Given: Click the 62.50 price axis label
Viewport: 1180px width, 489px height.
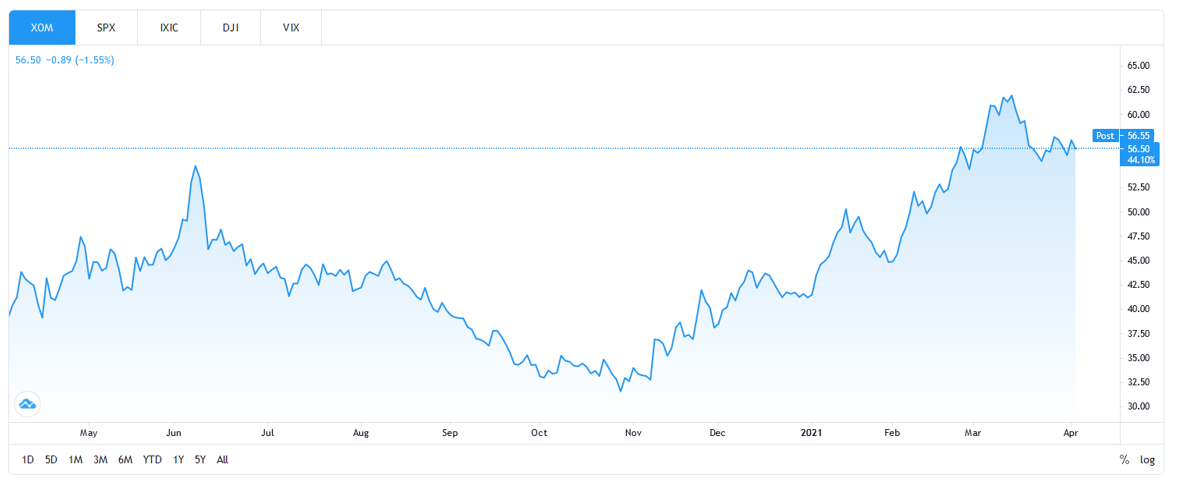Looking at the screenshot, I should pyautogui.click(x=1140, y=90).
